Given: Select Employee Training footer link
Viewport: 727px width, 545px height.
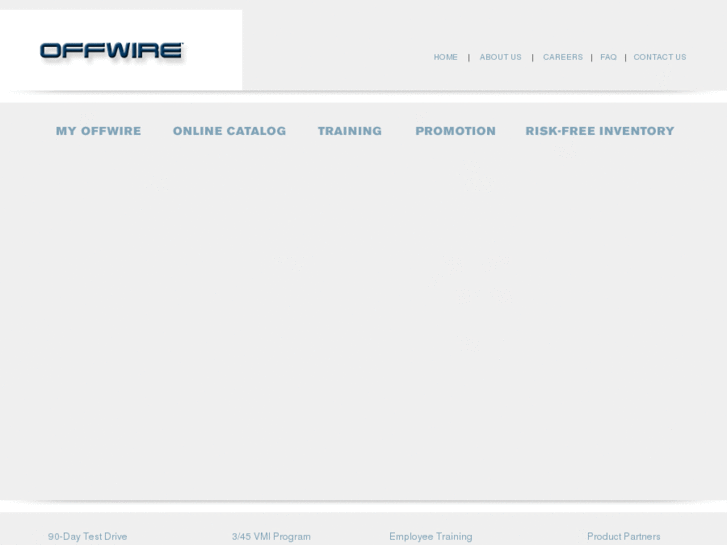Looking at the screenshot, I should 431,537.
